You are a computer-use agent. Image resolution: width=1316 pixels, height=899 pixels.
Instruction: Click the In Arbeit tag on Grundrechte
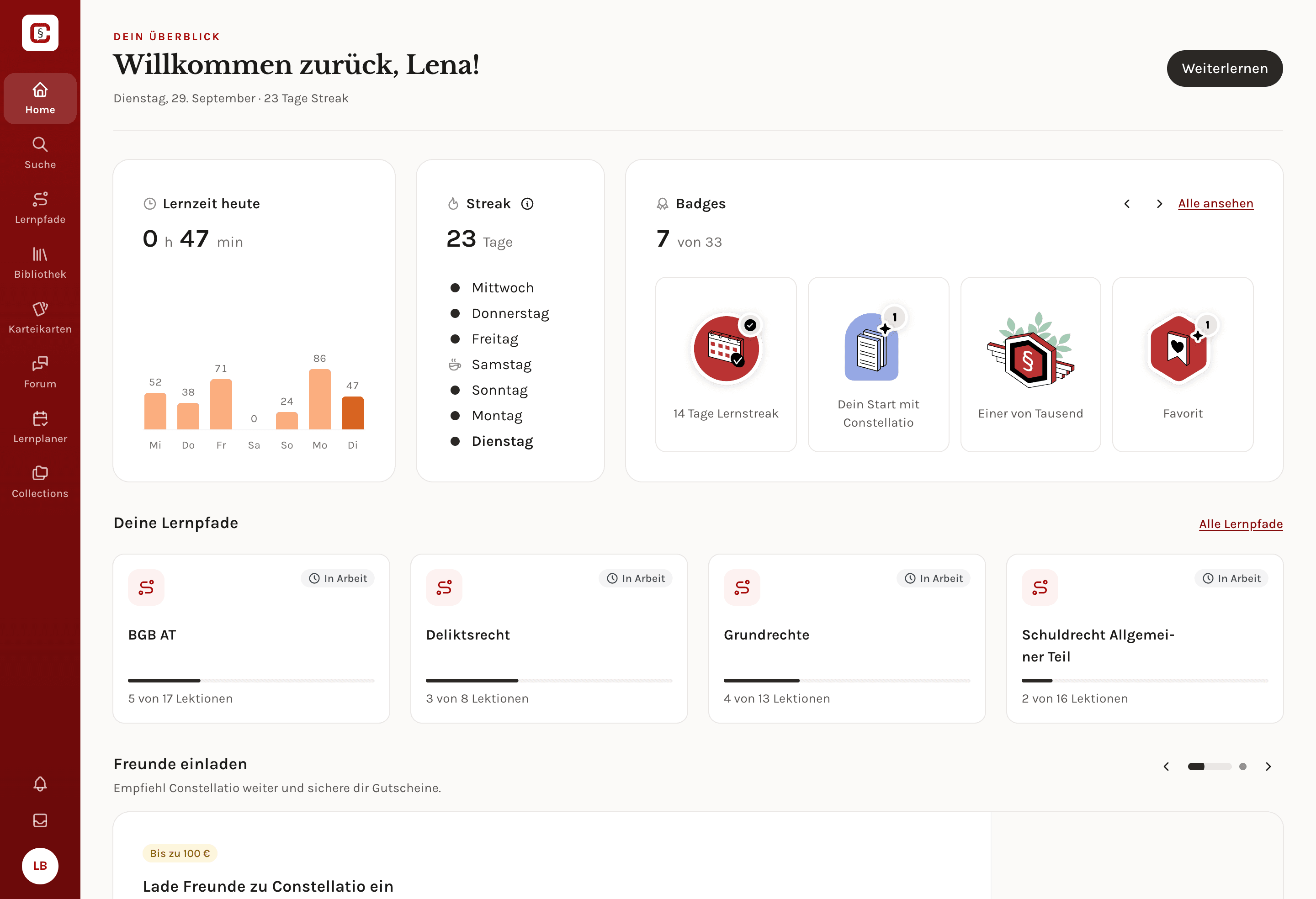click(933, 579)
